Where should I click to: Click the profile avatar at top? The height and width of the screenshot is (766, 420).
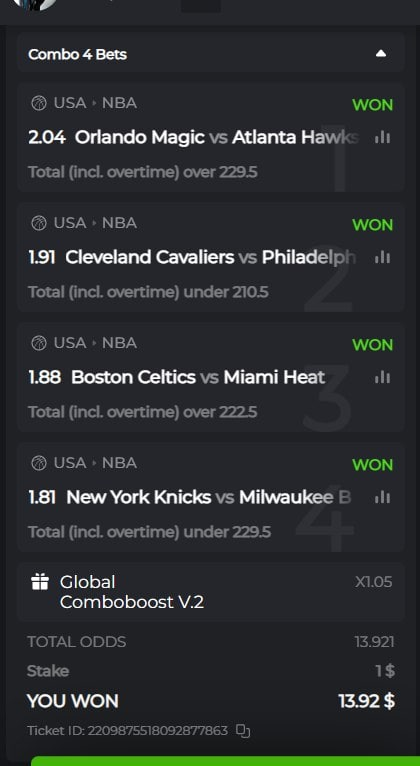[34, 5]
